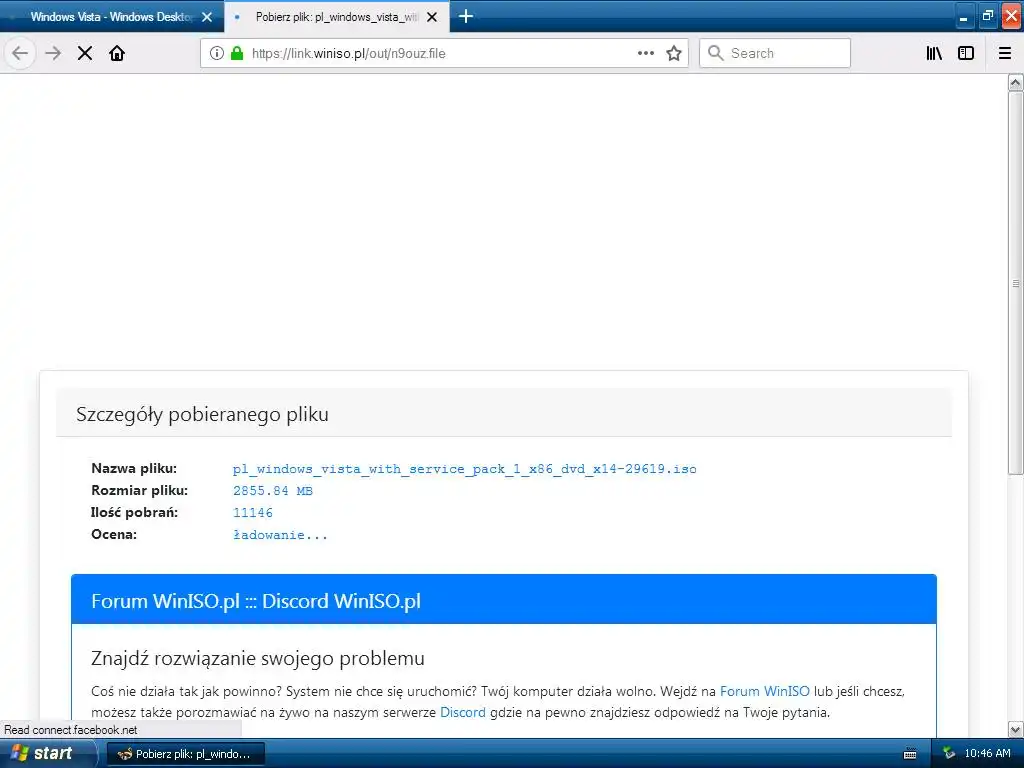This screenshot has height=768, width=1024.
Task: Restore down the Firefox window
Action: click(987, 17)
